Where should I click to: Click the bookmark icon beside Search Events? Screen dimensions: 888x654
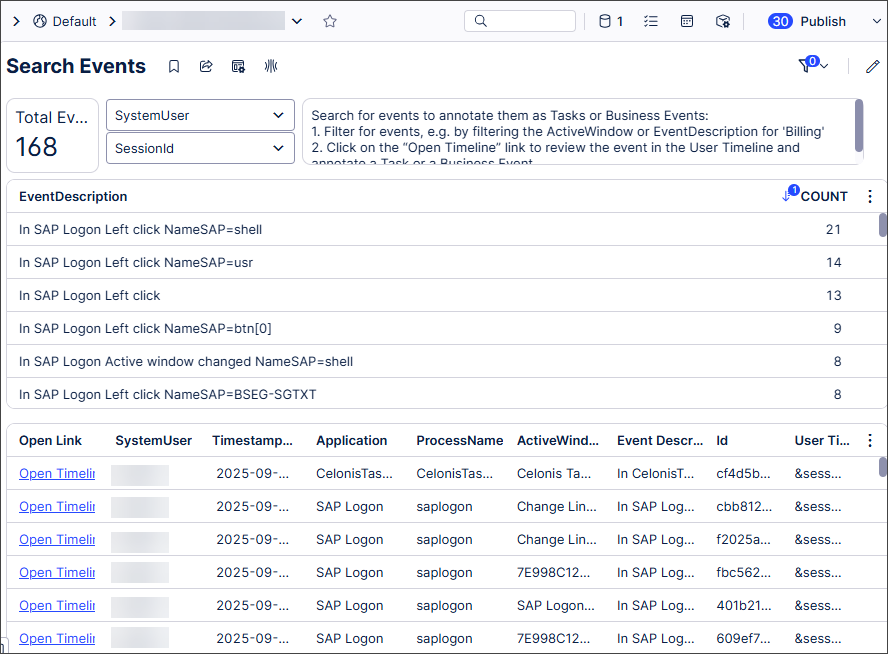tap(174, 67)
